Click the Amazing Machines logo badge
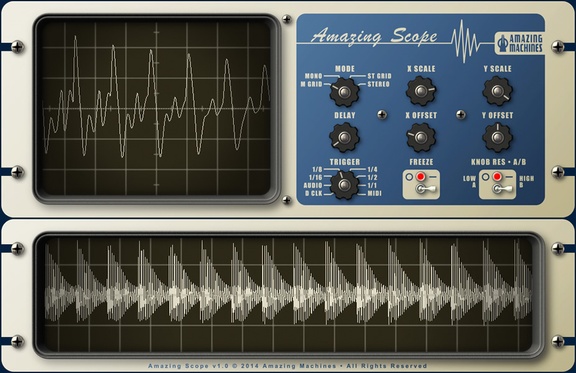The height and width of the screenshot is (373, 576). point(519,43)
